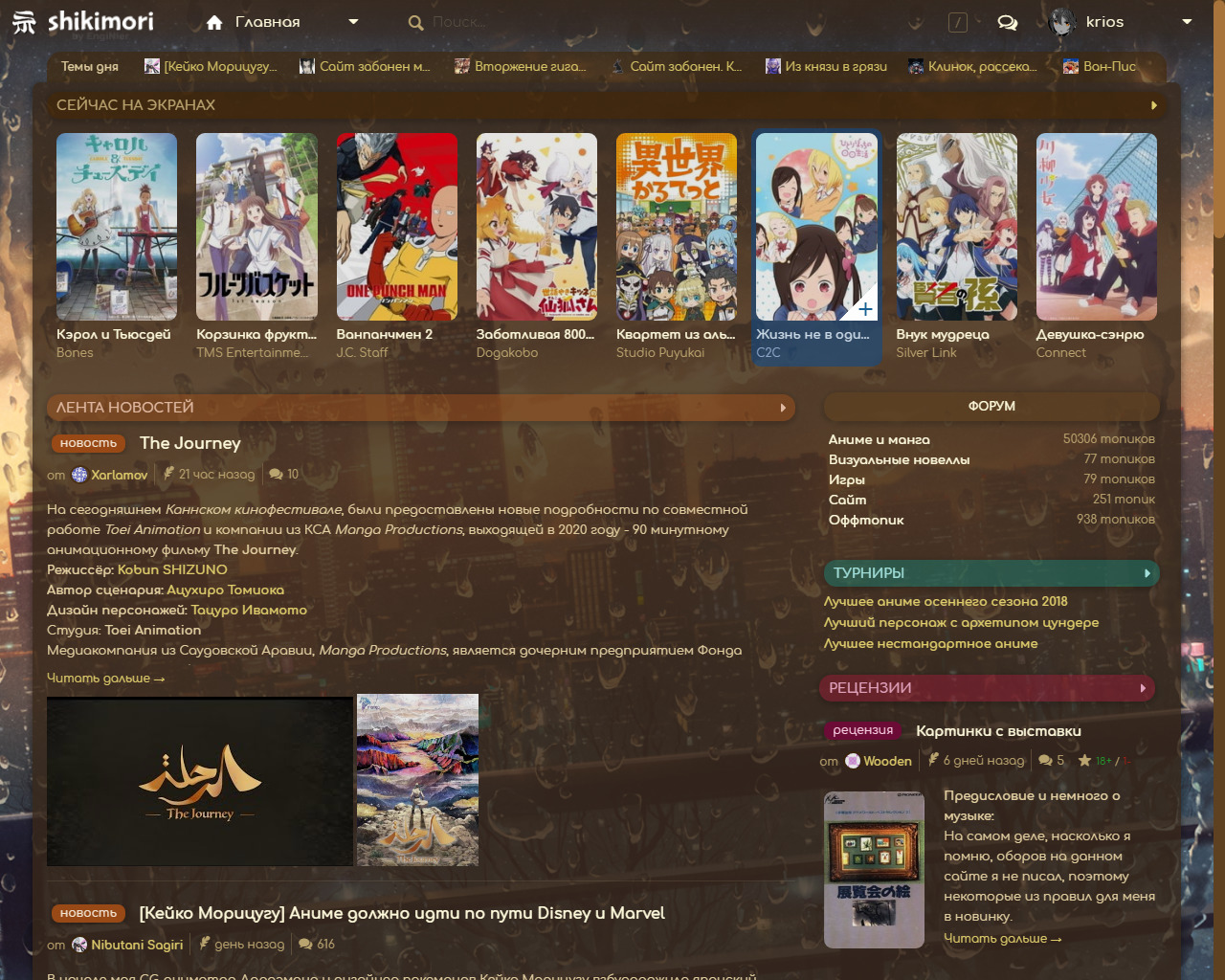
Task: Click the Silver Link studio name
Action: pyautogui.click(x=926, y=353)
